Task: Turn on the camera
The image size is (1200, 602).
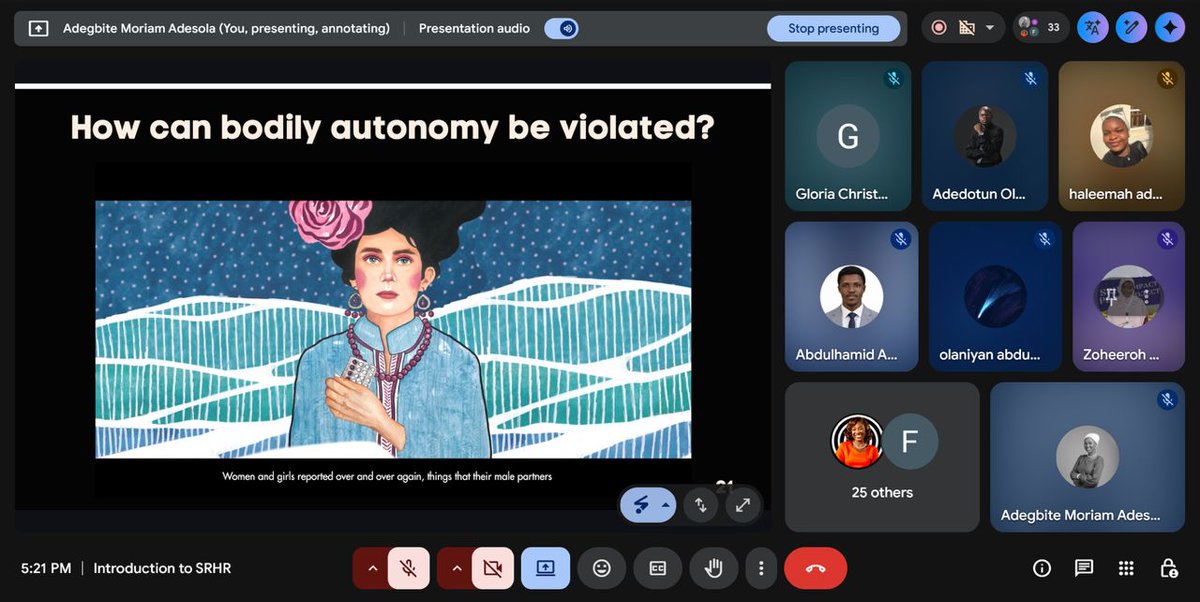Action: 492,568
